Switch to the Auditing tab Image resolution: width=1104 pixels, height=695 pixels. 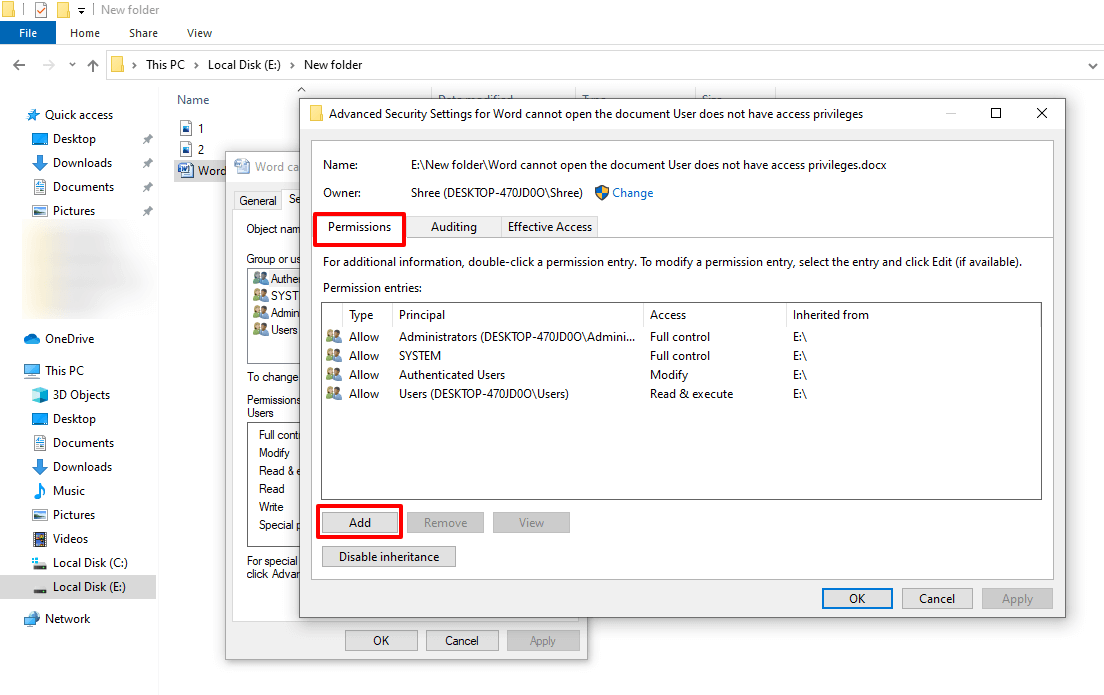453,227
